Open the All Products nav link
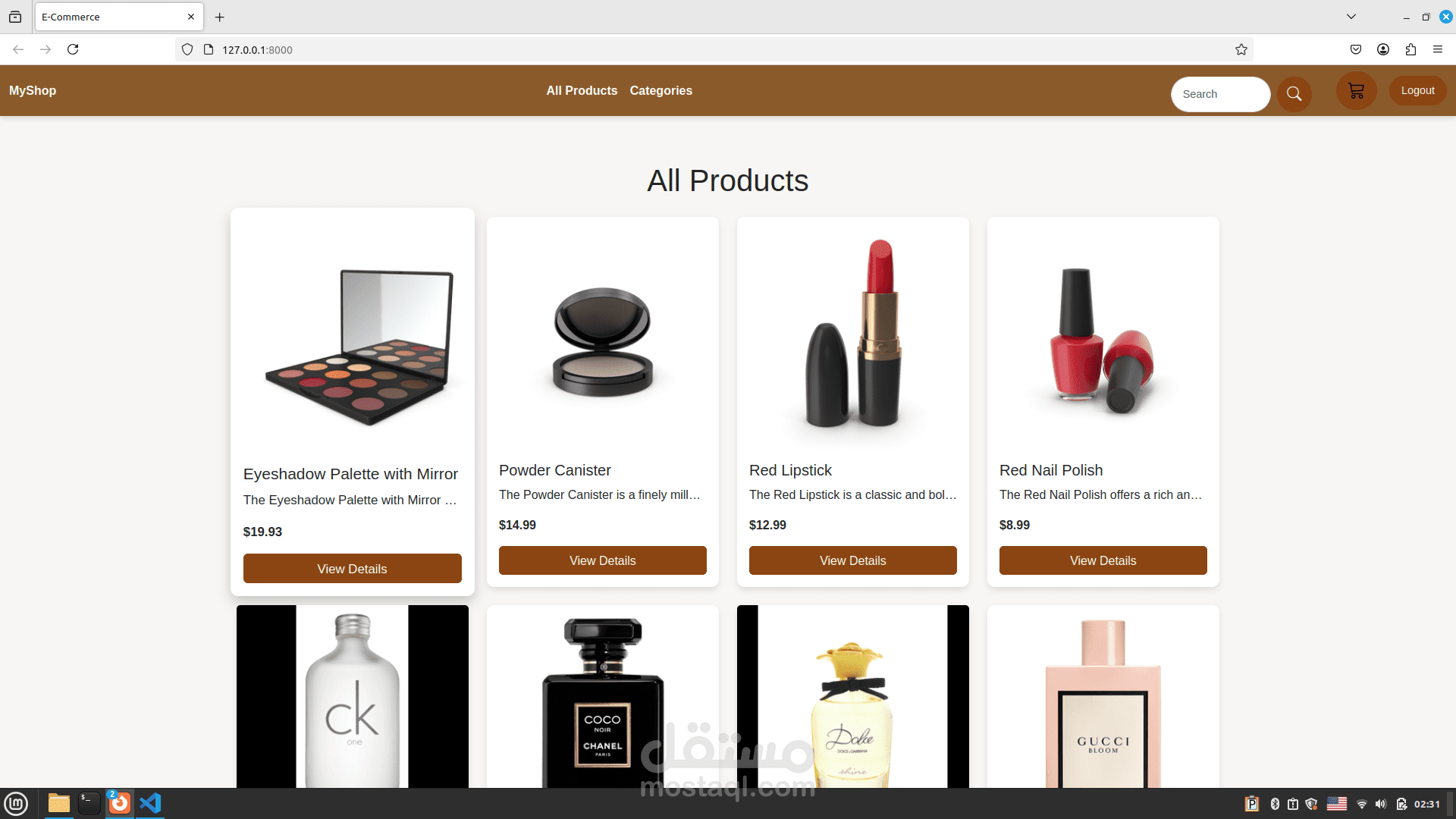The width and height of the screenshot is (1456, 819). tap(582, 90)
